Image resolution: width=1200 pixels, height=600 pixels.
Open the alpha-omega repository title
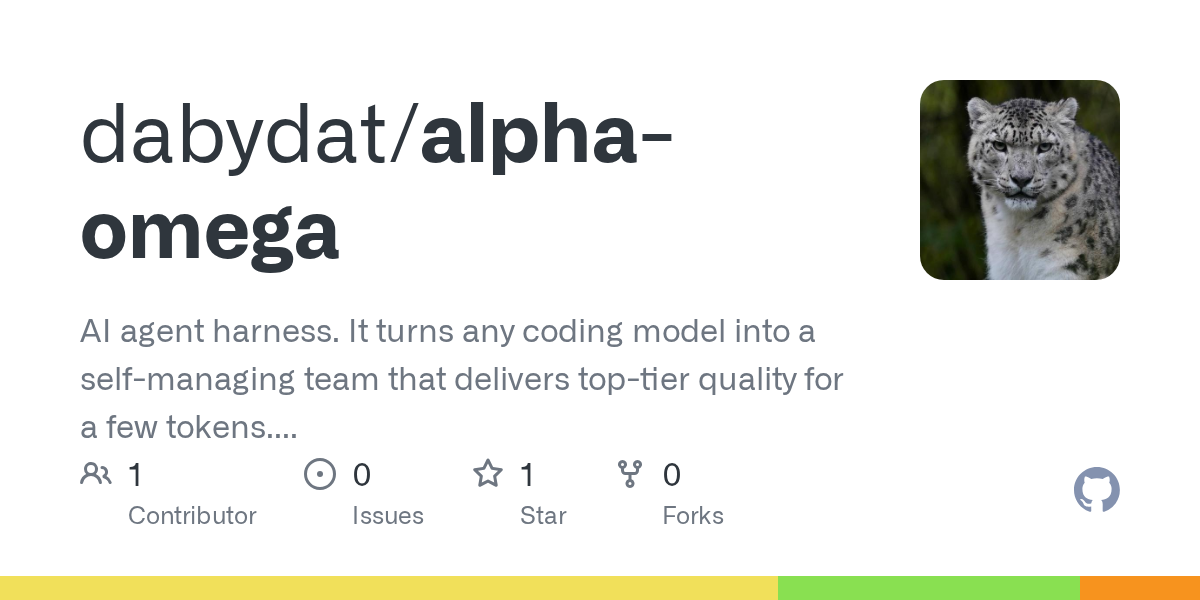click(376, 183)
